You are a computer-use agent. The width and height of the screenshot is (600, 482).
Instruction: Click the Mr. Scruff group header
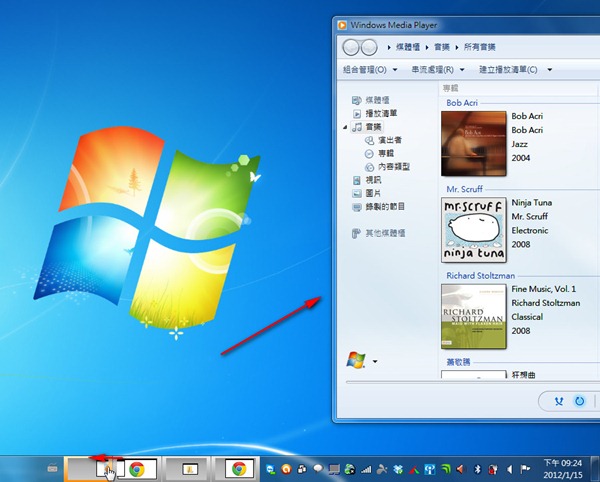click(464, 189)
